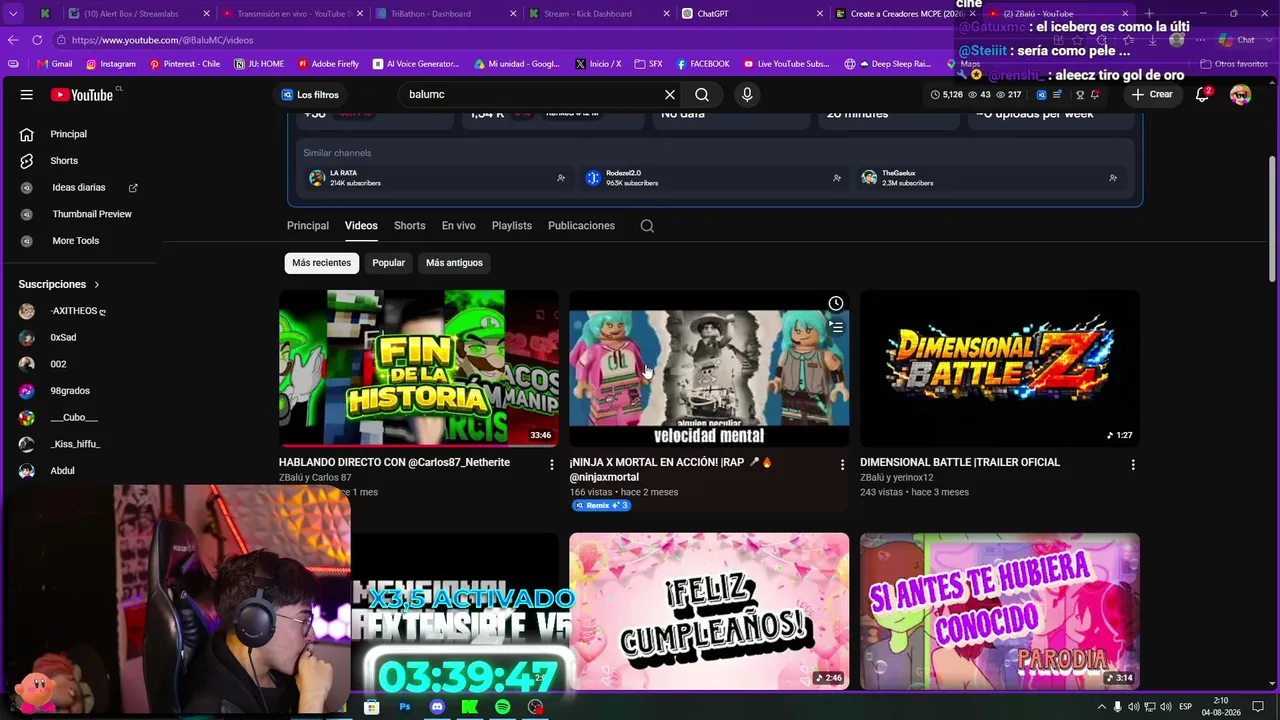Open the ¡FELIZ CUMPLEAÑOS! video thumbnail

(x=709, y=611)
